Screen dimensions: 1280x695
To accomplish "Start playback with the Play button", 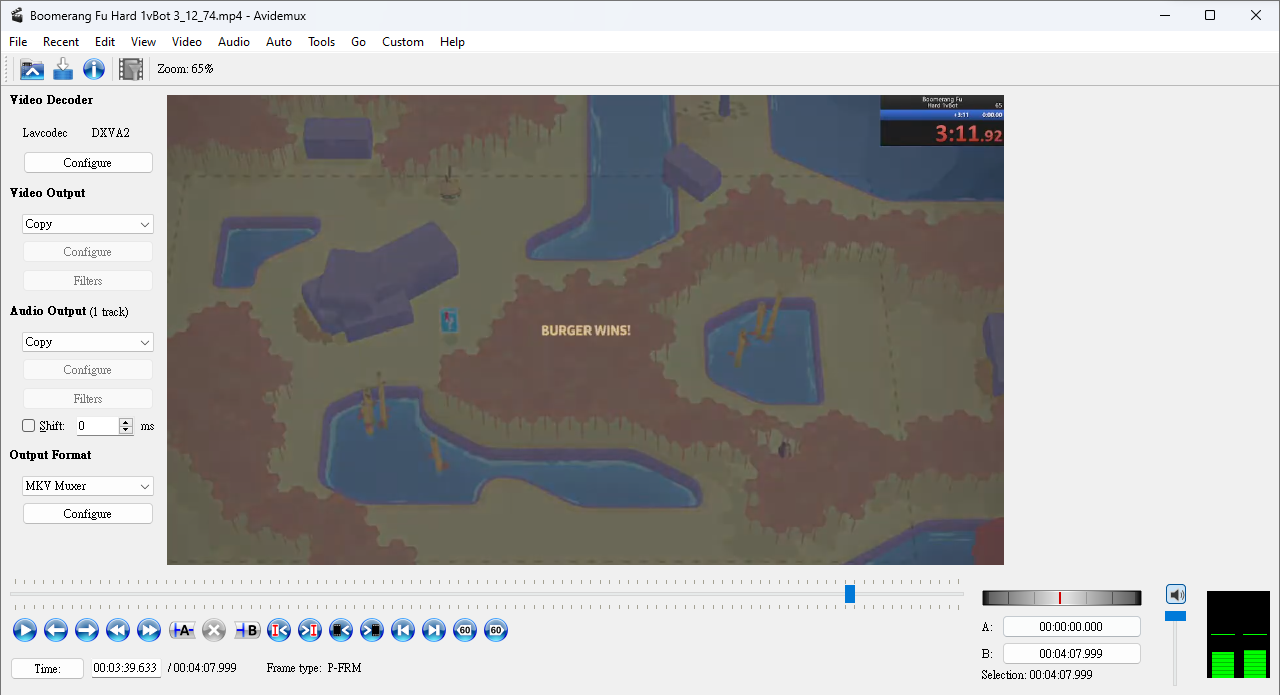I will coord(25,630).
